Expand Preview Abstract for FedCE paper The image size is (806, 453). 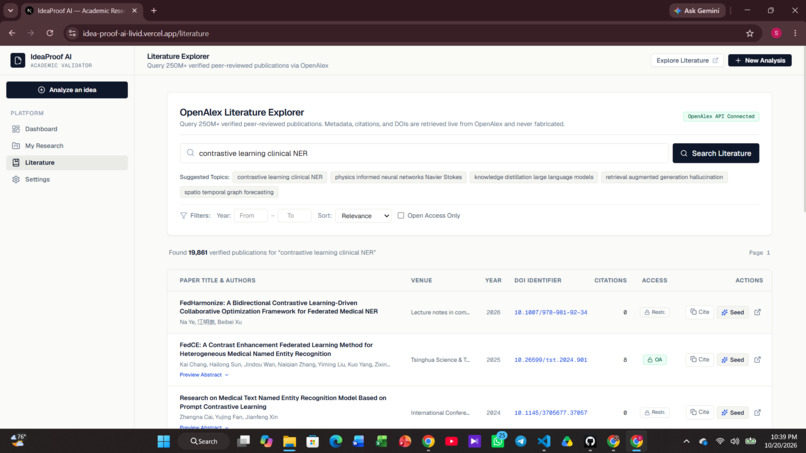click(x=204, y=375)
